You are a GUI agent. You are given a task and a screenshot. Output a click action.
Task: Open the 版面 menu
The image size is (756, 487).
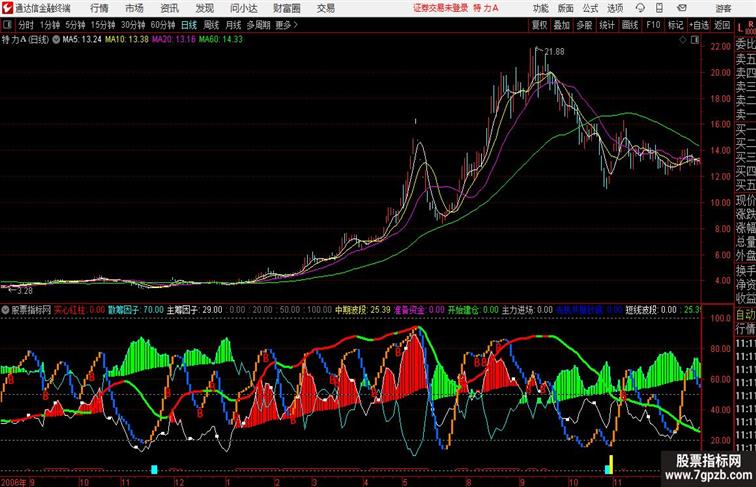[566, 8]
